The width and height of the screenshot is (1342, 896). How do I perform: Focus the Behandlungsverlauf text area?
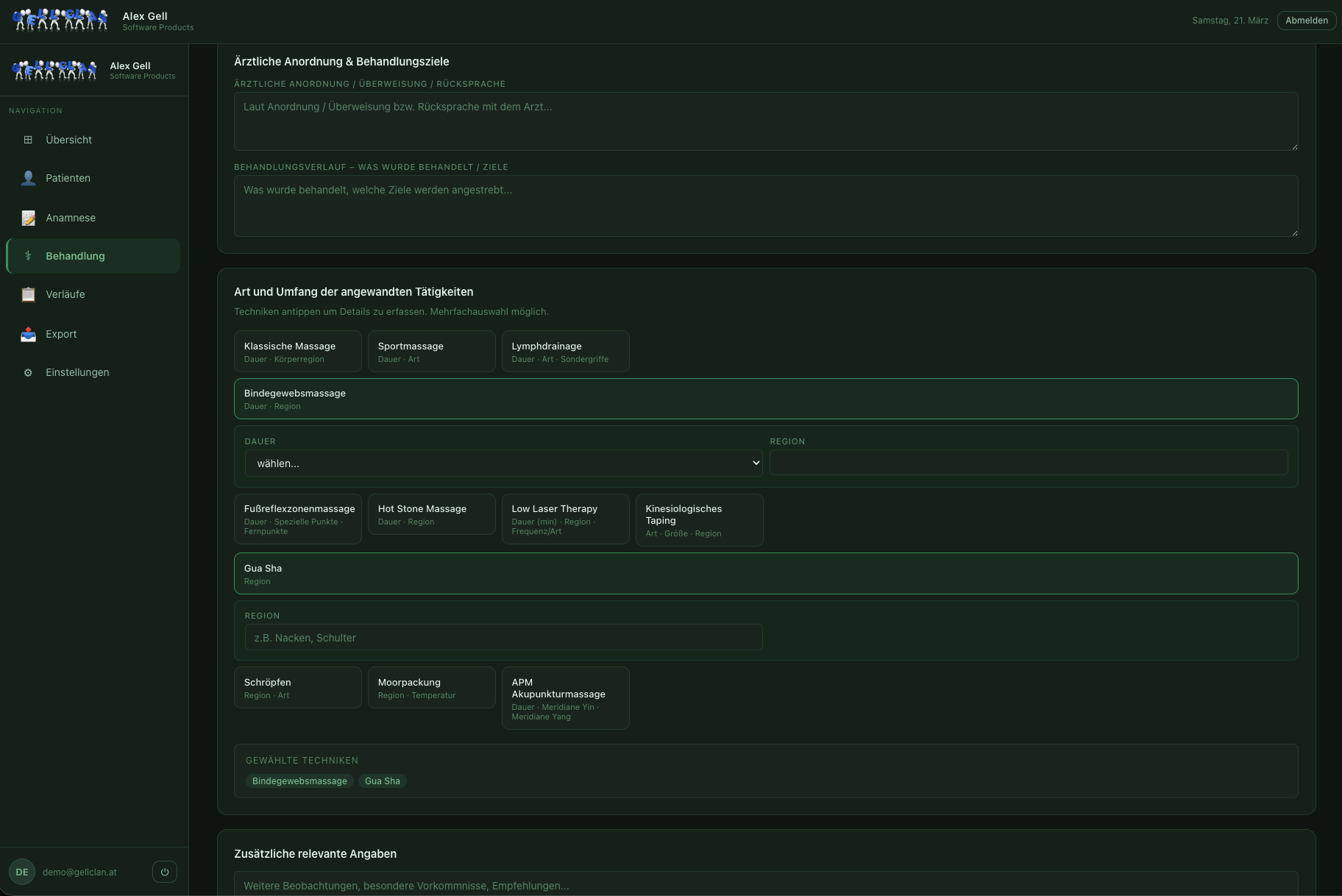(x=766, y=206)
